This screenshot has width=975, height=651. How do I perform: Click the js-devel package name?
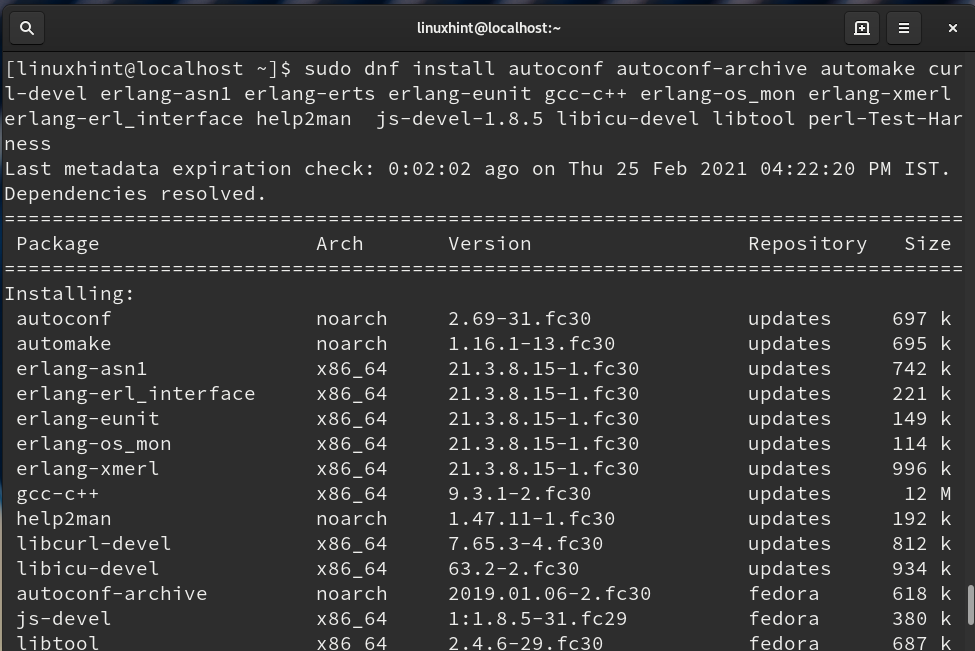pos(64,618)
